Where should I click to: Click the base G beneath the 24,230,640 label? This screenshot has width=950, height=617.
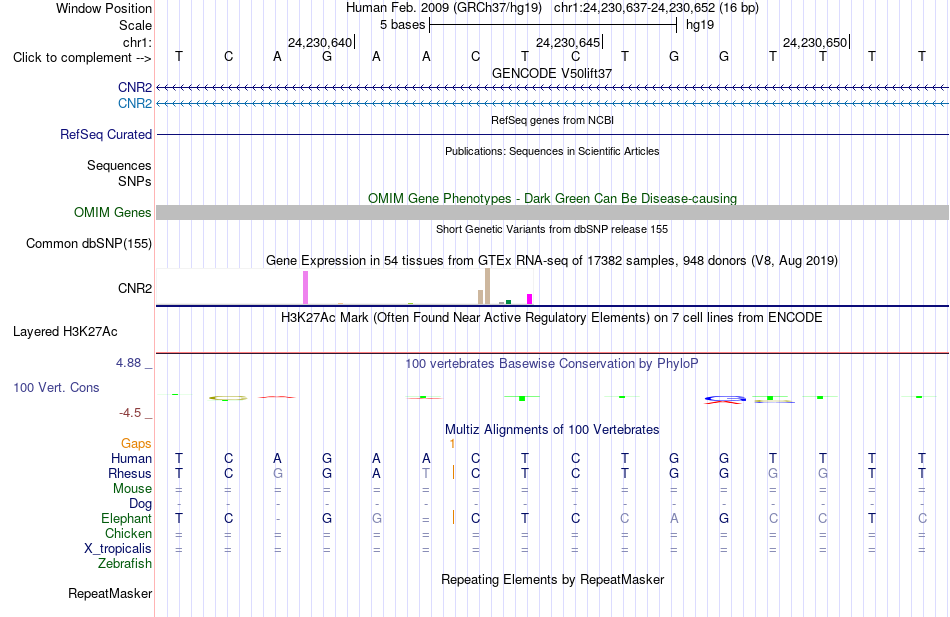click(327, 57)
